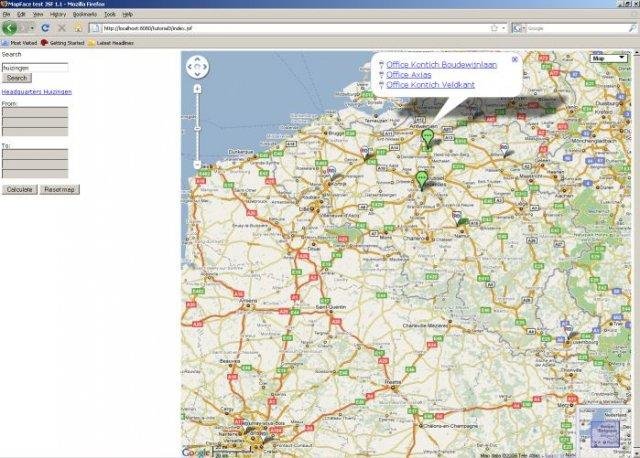640x458 pixels.
Task: Close the map info window
Action: (x=515, y=59)
